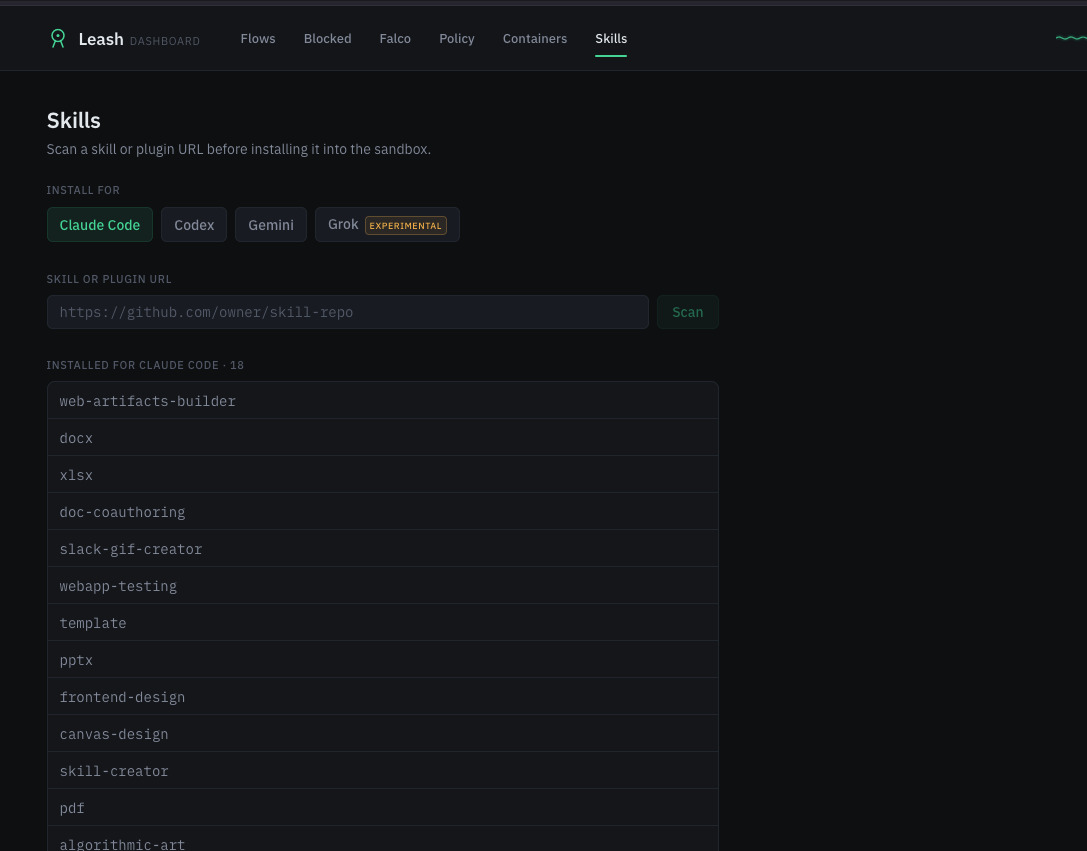Click the DASHBOARD label beside Leash
Screen dimensions: 1087x851
[x=165, y=42]
